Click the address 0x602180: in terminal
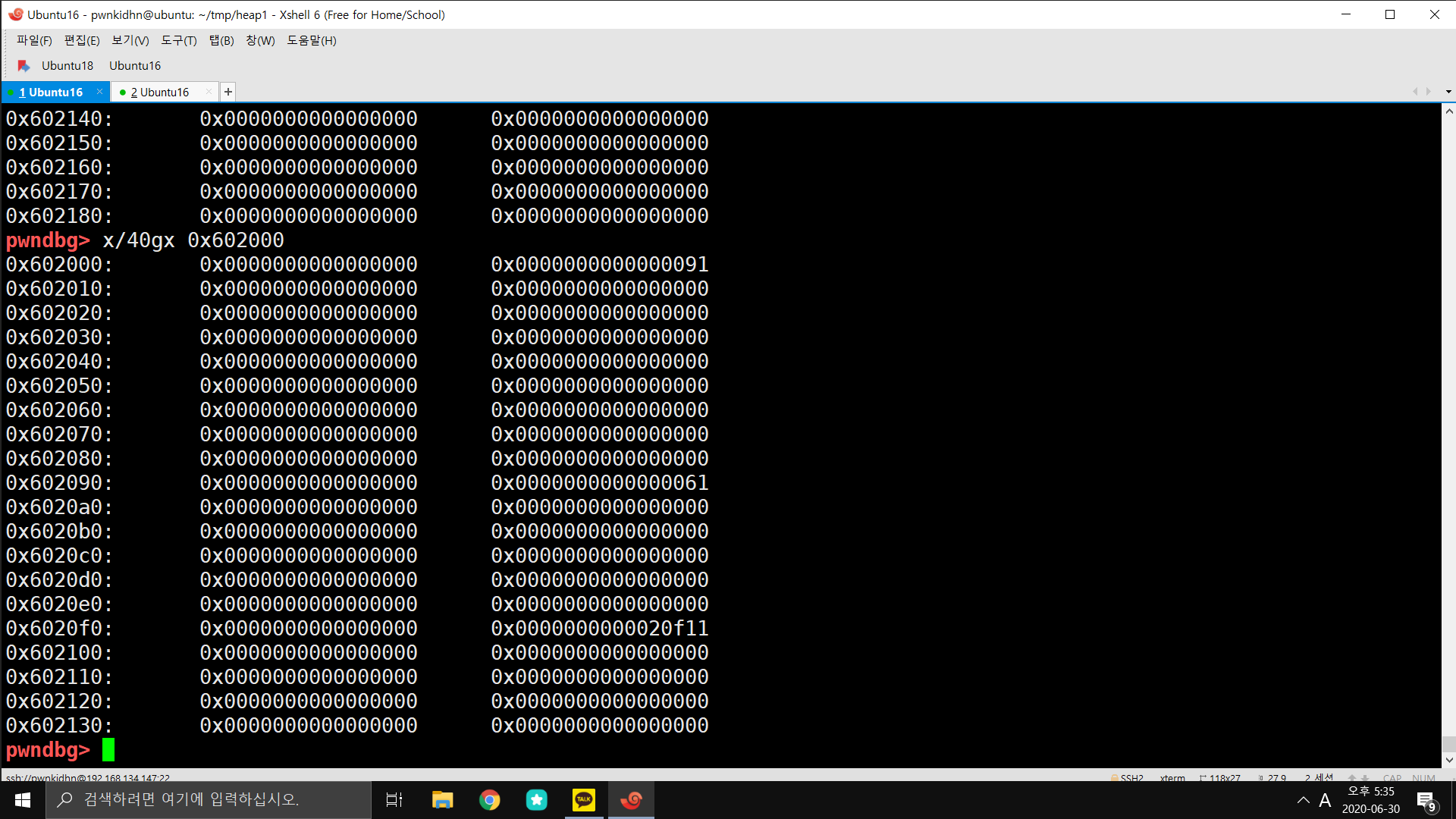The image size is (1456, 819). click(x=60, y=215)
